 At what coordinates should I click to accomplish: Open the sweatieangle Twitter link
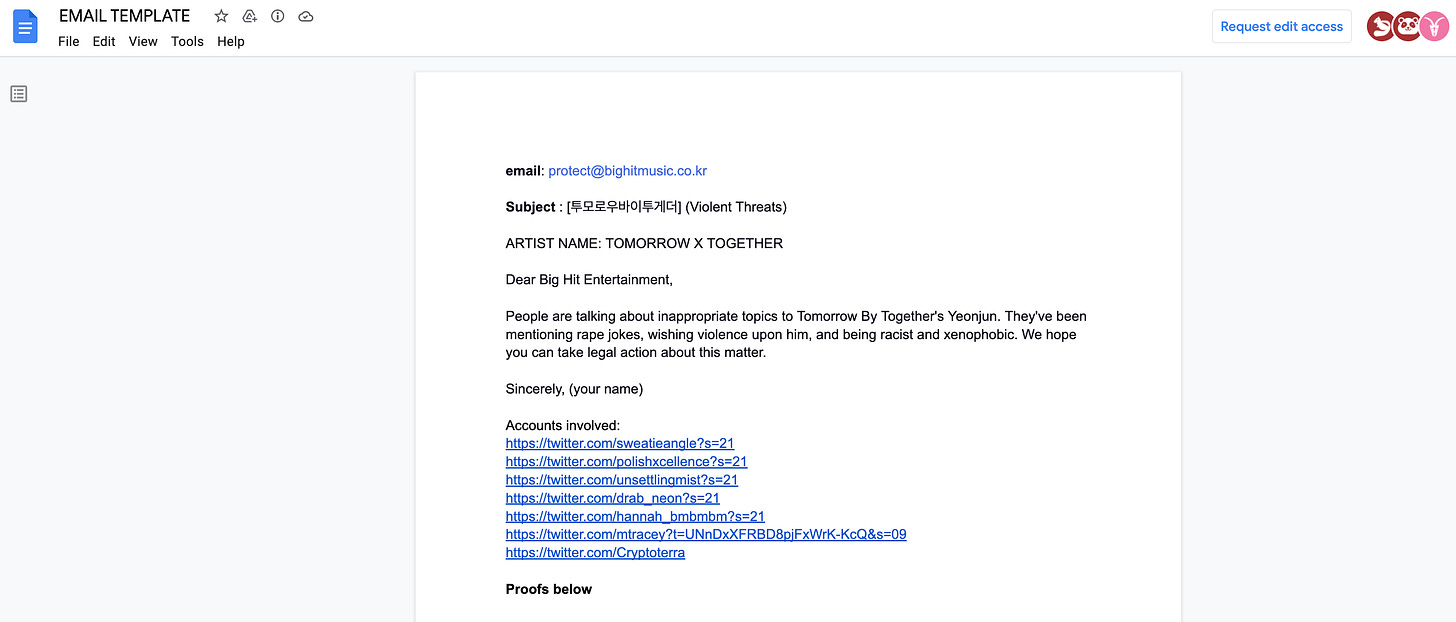coord(620,443)
